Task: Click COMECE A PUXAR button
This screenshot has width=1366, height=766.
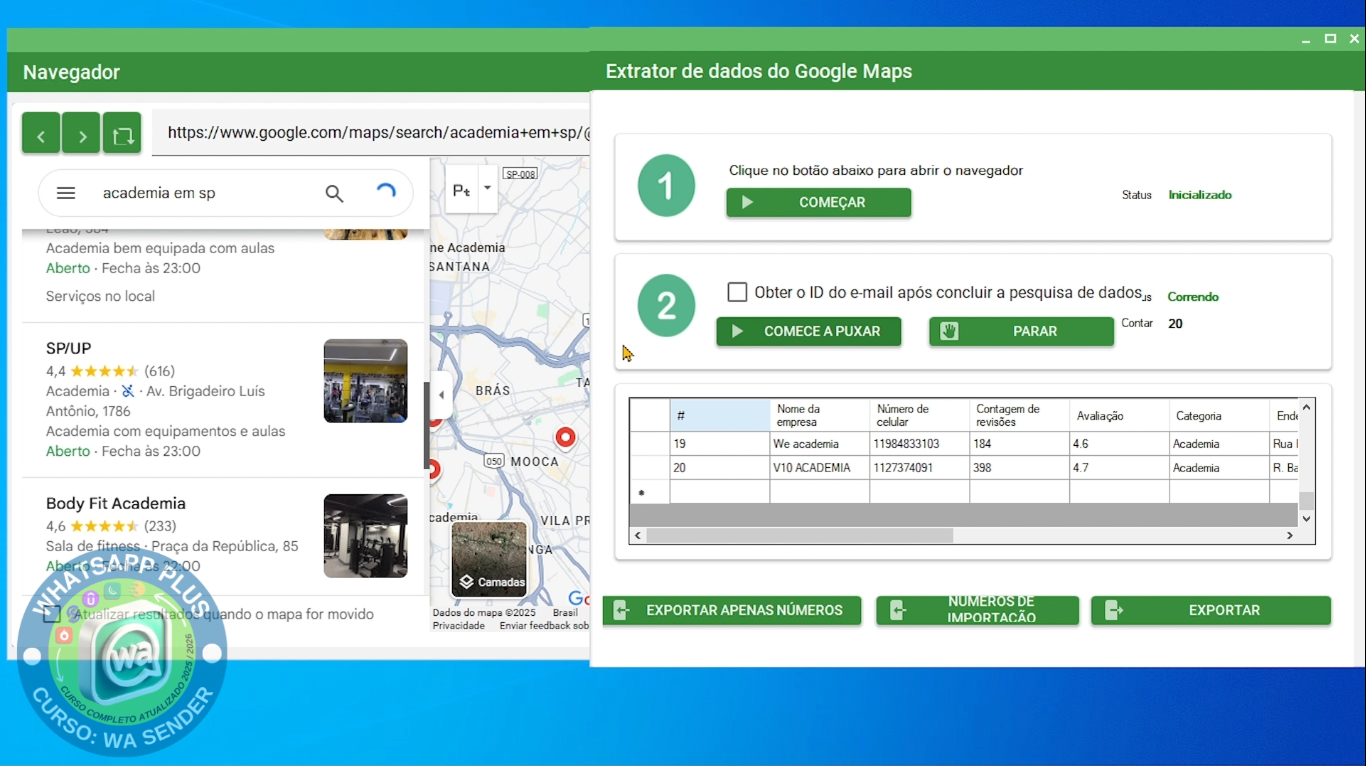Action: [808, 331]
